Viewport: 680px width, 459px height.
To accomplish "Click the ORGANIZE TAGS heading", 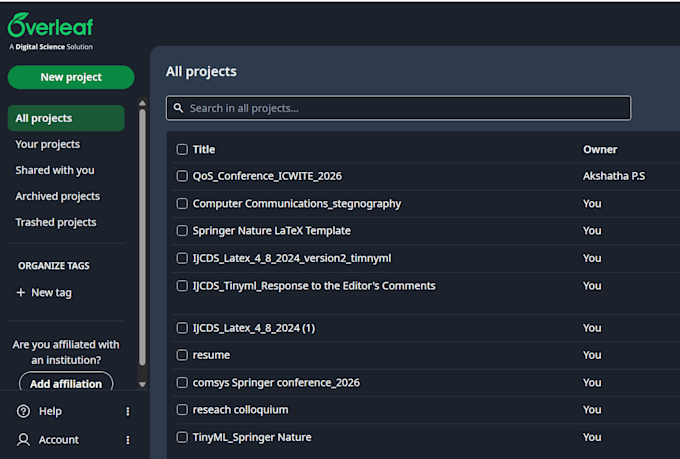I will [54, 266].
